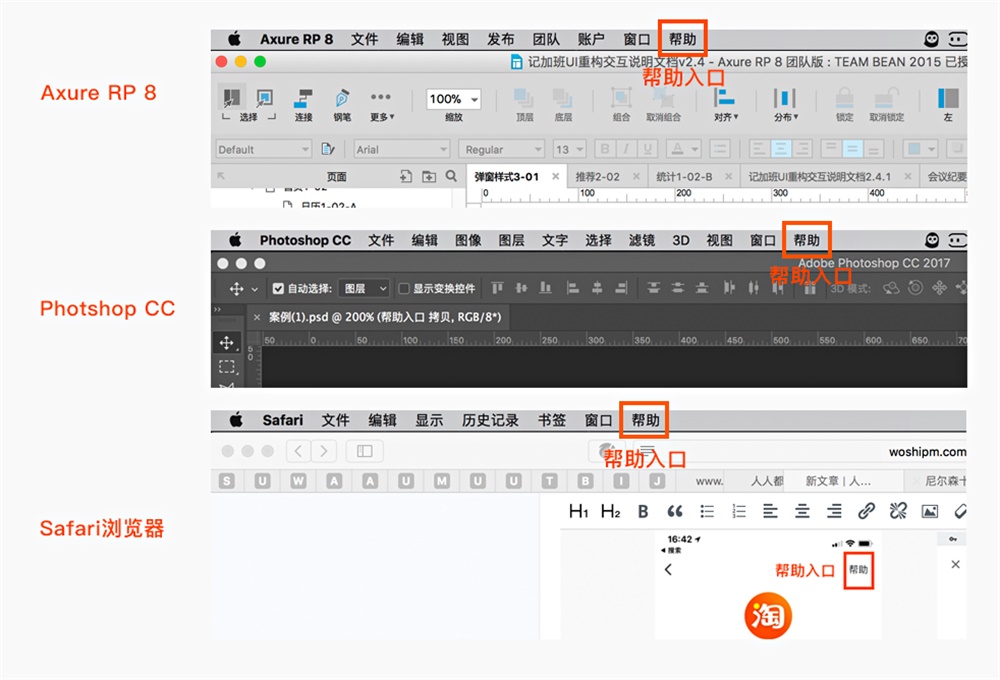
Task: Click the 帮助 link in phone mockup
Action: tap(858, 570)
